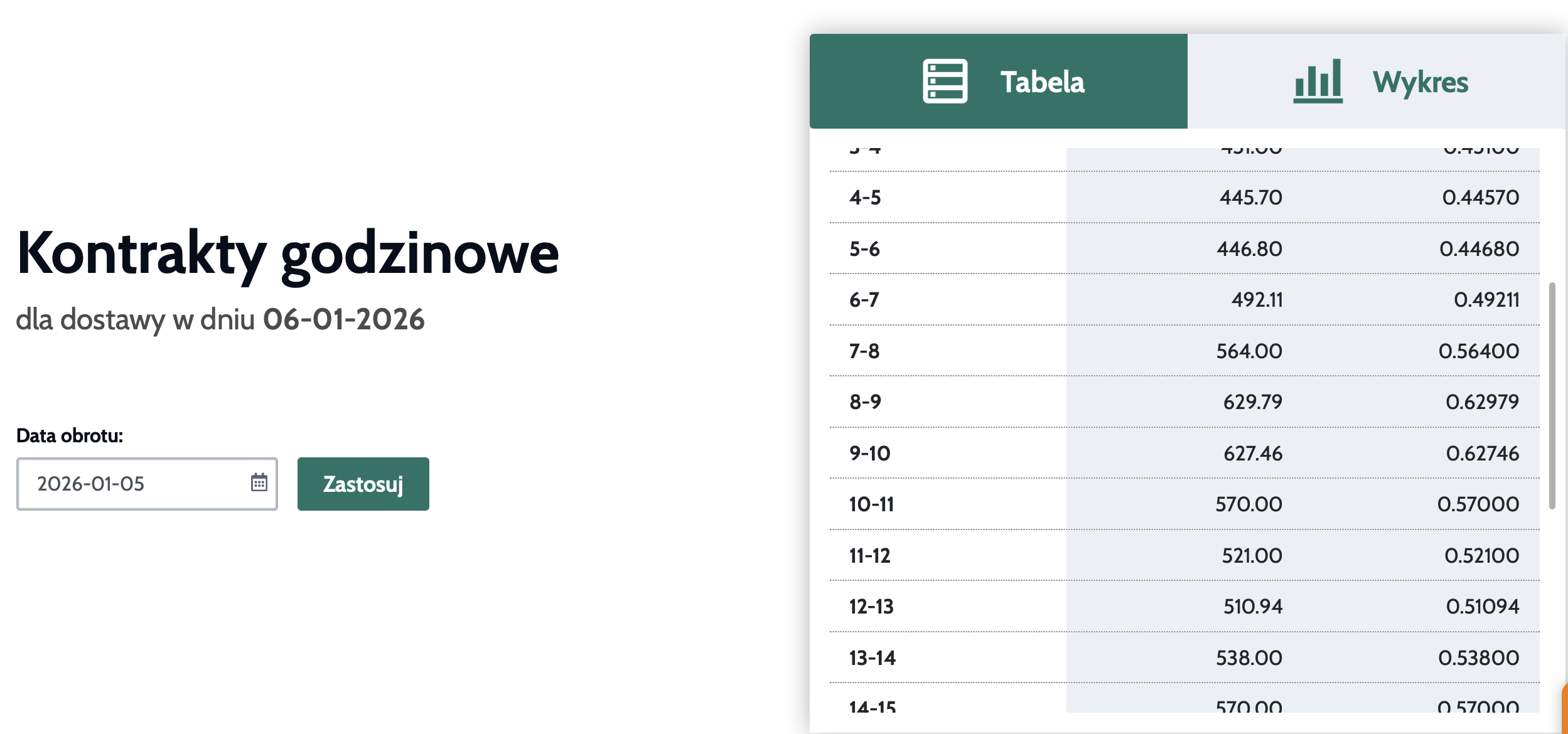The image size is (1568, 734).
Task: Click the 538.00 price cell
Action: [x=1248, y=658]
